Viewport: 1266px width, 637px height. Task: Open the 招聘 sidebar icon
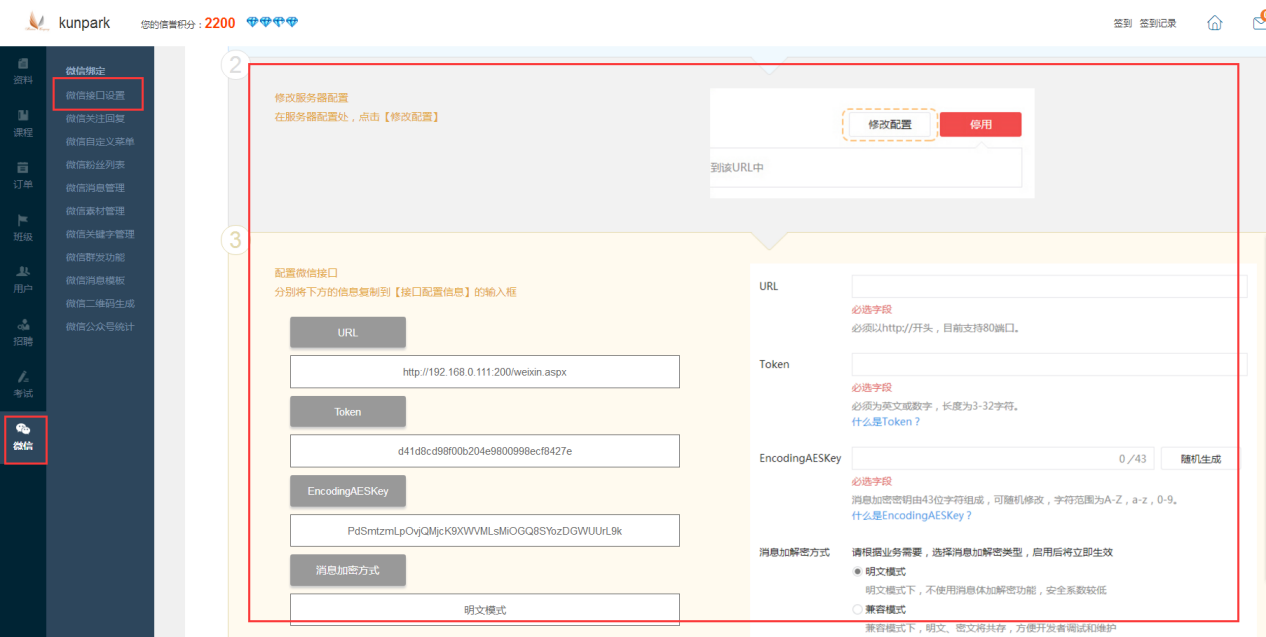22,331
